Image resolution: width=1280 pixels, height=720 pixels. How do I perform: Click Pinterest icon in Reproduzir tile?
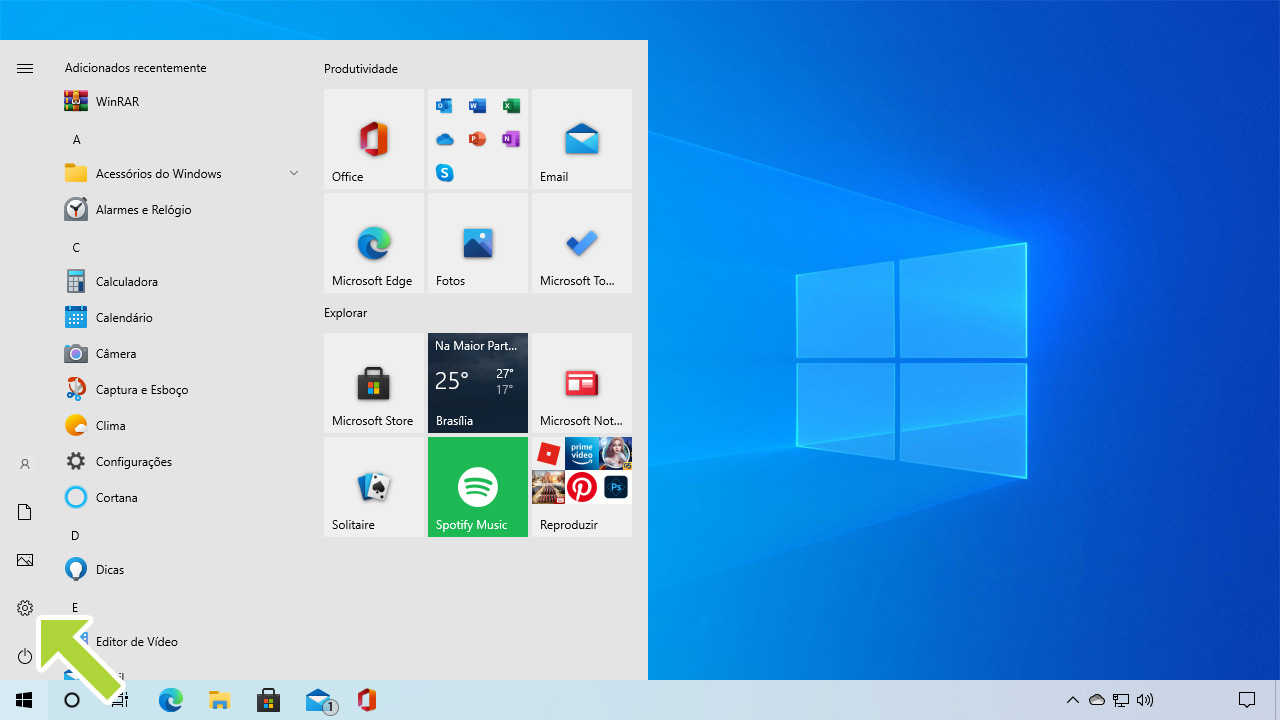click(x=582, y=487)
